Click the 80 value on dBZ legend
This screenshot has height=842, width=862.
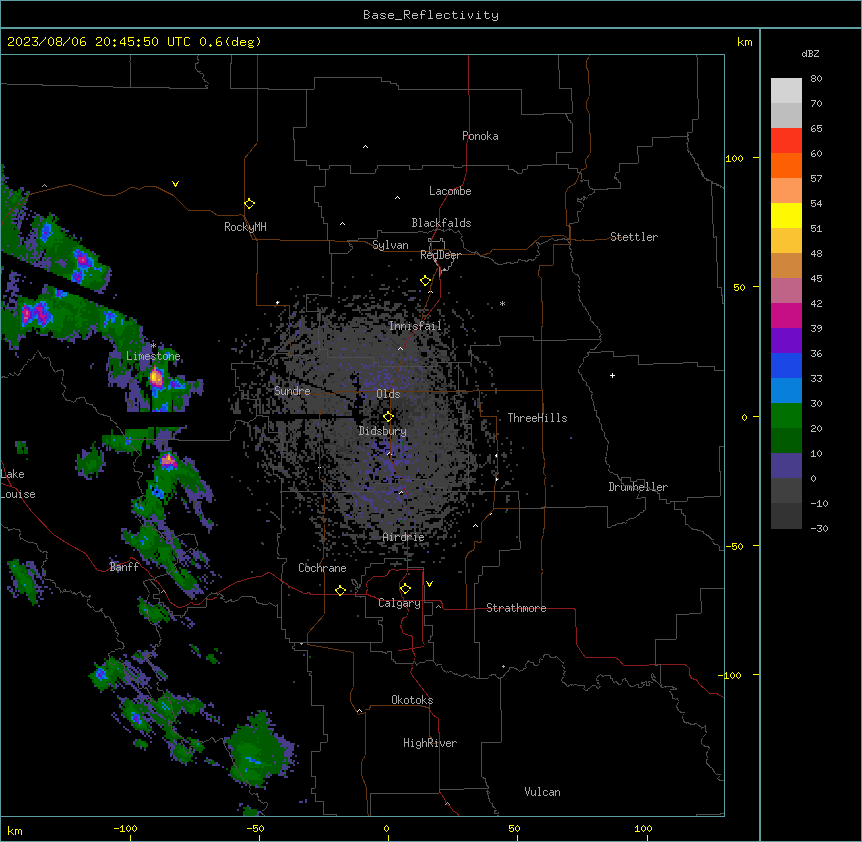coord(816,79)
